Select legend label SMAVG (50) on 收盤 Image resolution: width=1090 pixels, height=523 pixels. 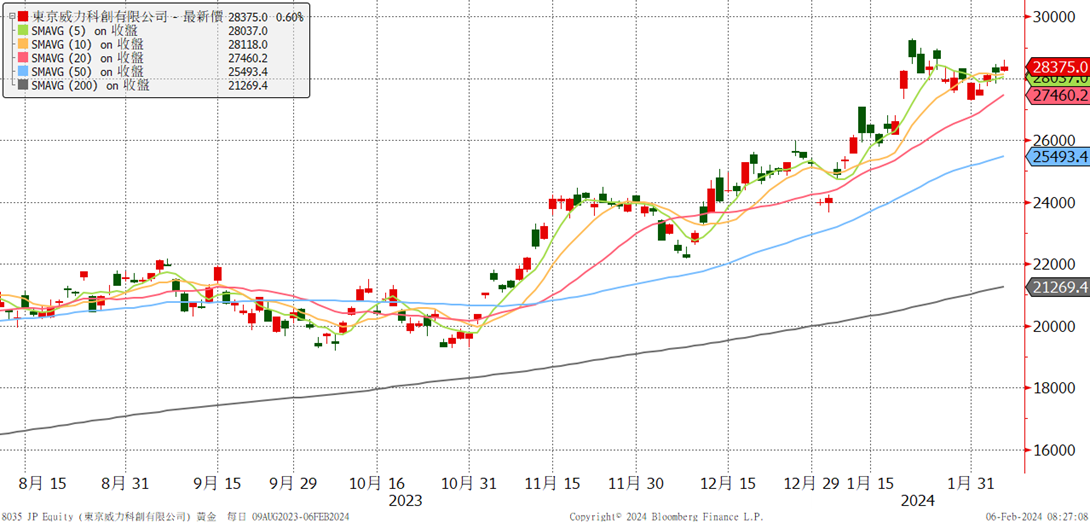click(x=88, y=72)
